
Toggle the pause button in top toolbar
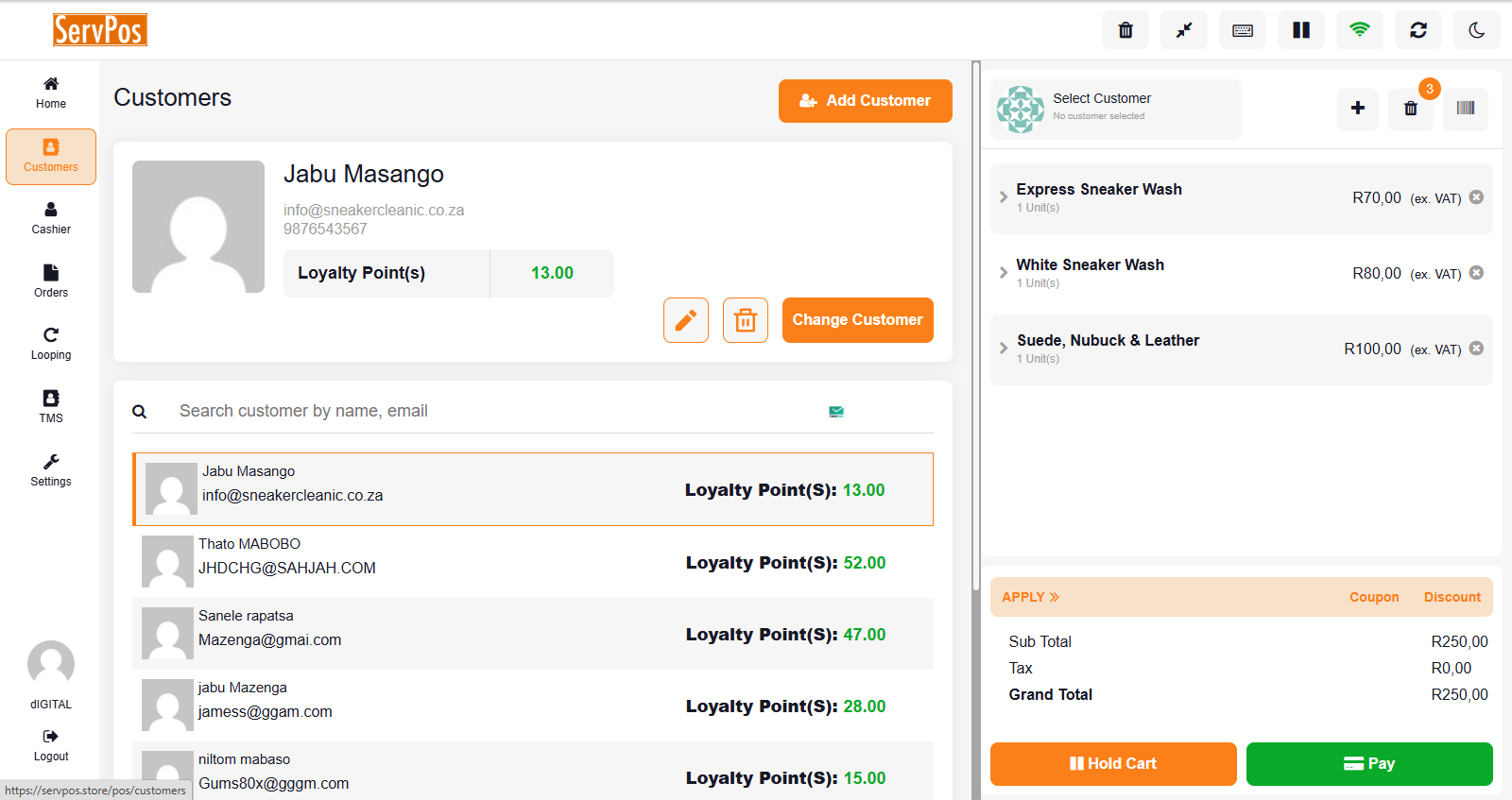pyautogui.click(x=1301, y=30)
